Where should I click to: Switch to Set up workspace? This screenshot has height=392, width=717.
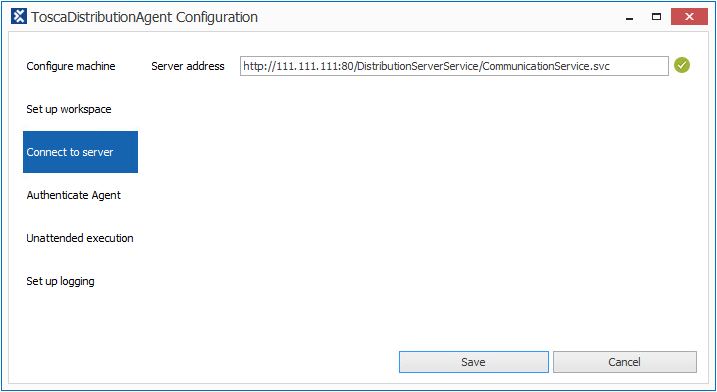tap(69, 109)
